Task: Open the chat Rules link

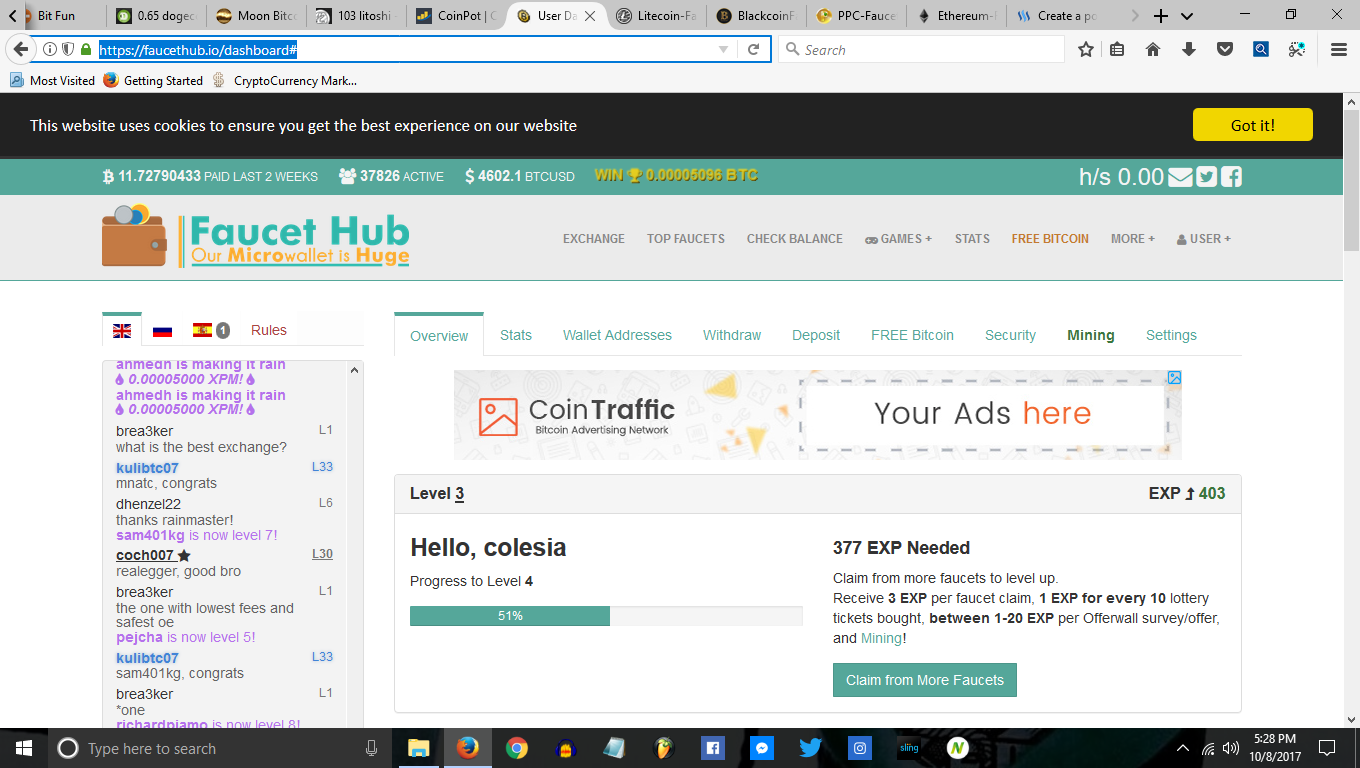Action: pyautogui.click(x=269, y=330)
